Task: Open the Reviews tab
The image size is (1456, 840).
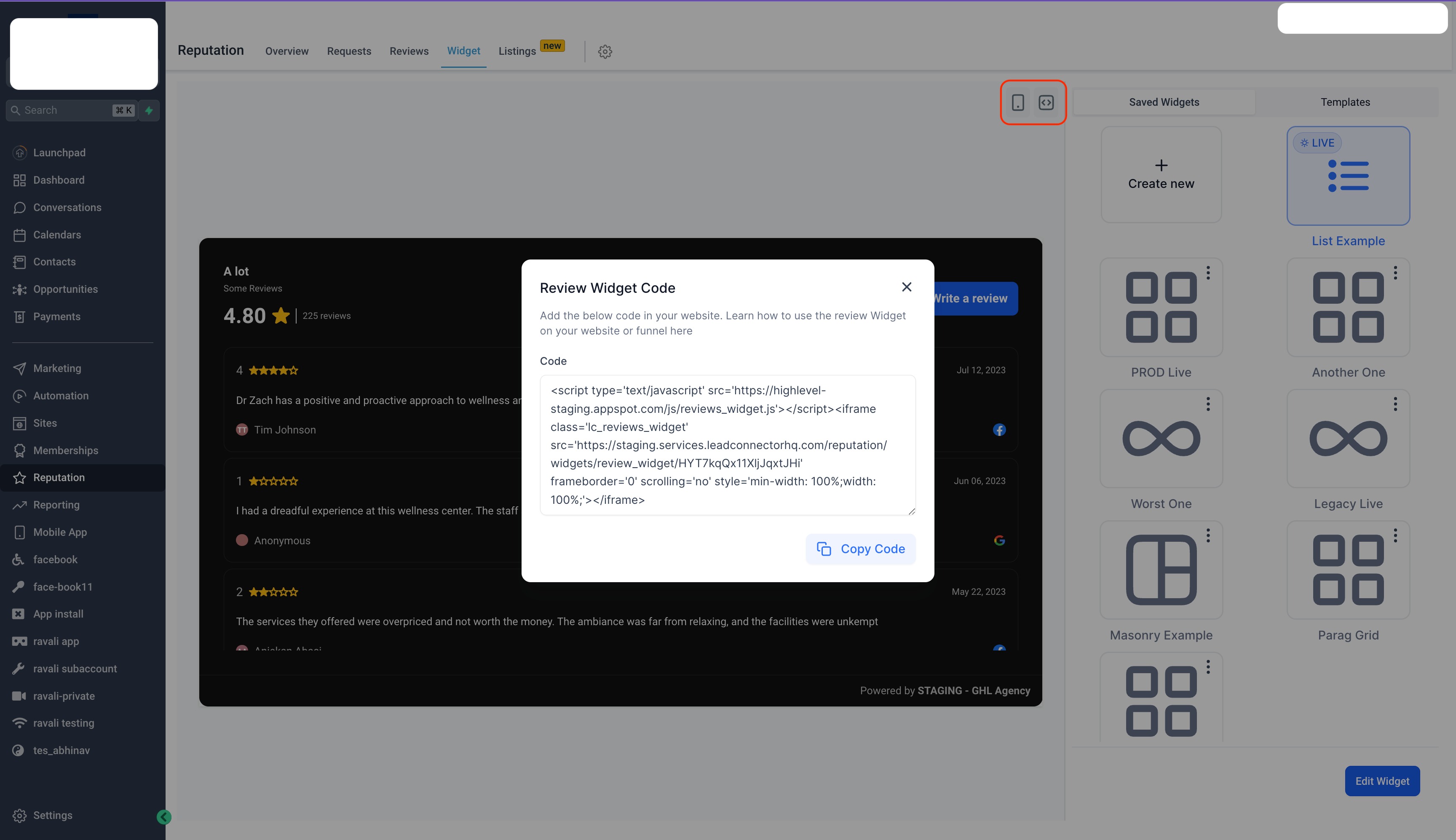Action: click(408, 51)
